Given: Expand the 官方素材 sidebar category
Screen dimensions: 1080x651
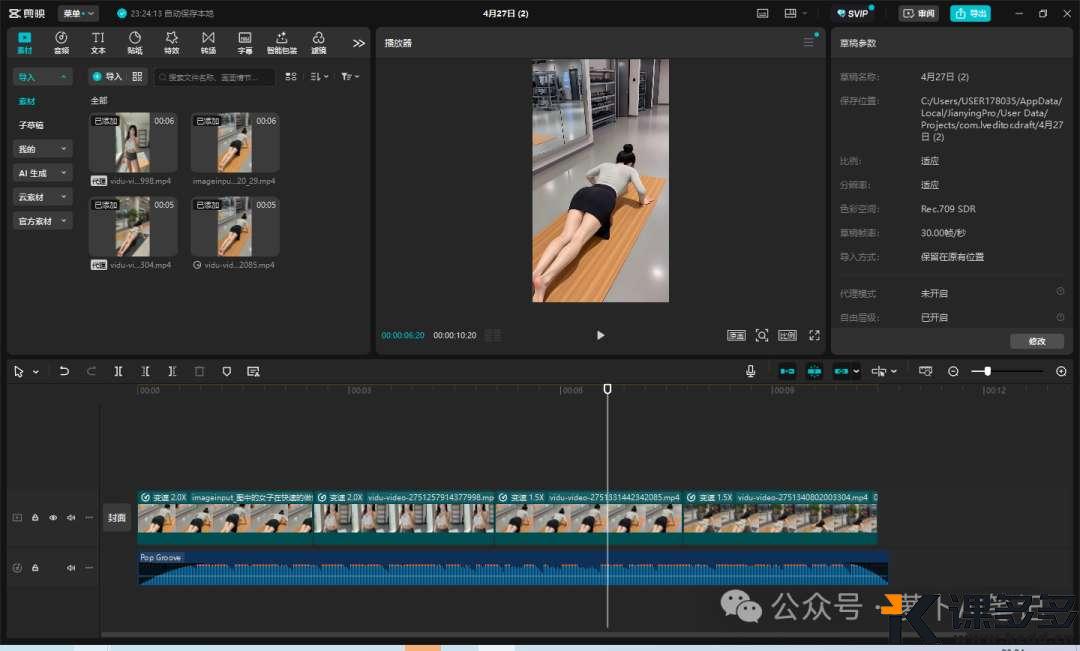Looking at the screenshot, I should pyautogui.click(x=43, y=221).
